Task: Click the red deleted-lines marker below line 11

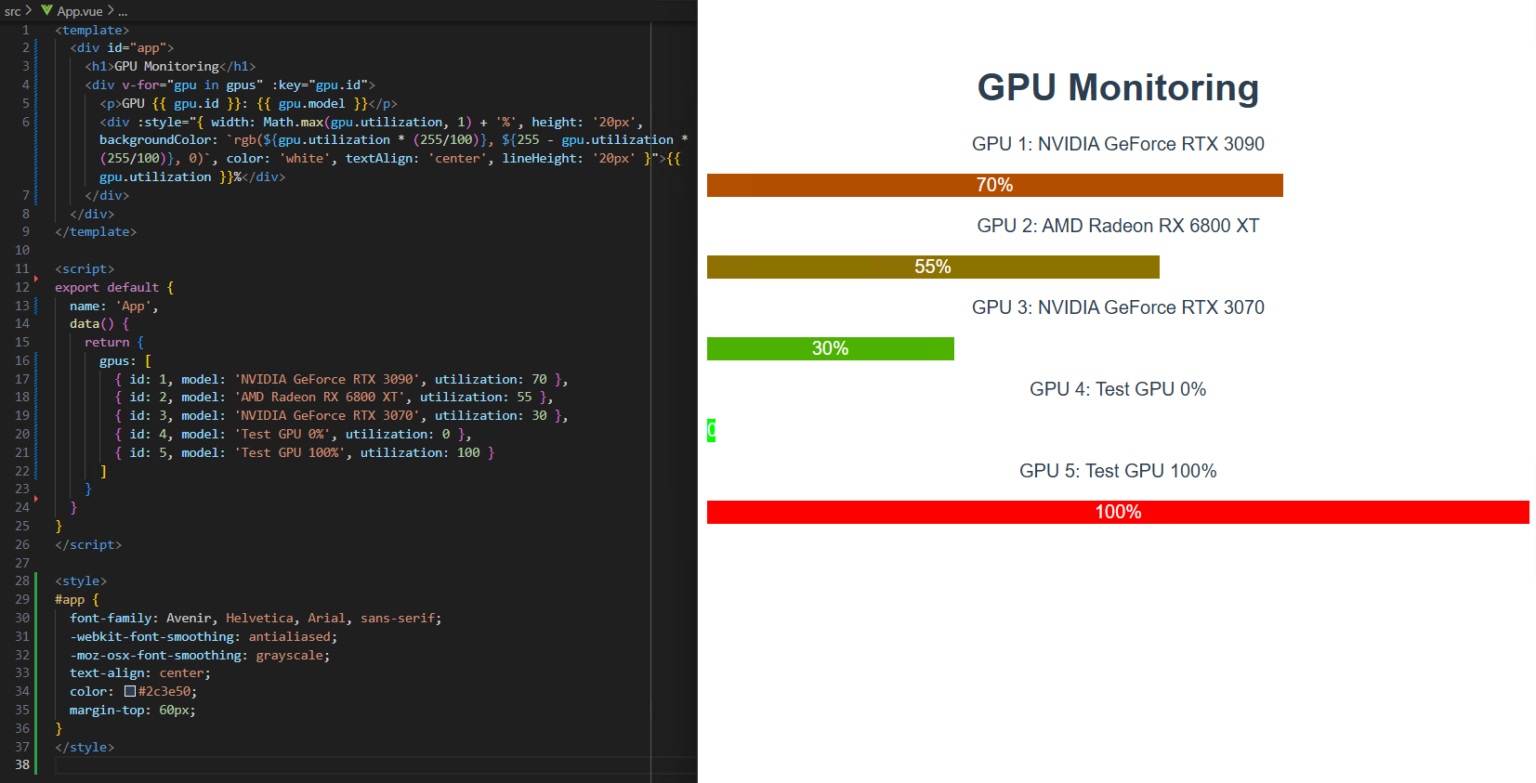Action: point(36,278)
